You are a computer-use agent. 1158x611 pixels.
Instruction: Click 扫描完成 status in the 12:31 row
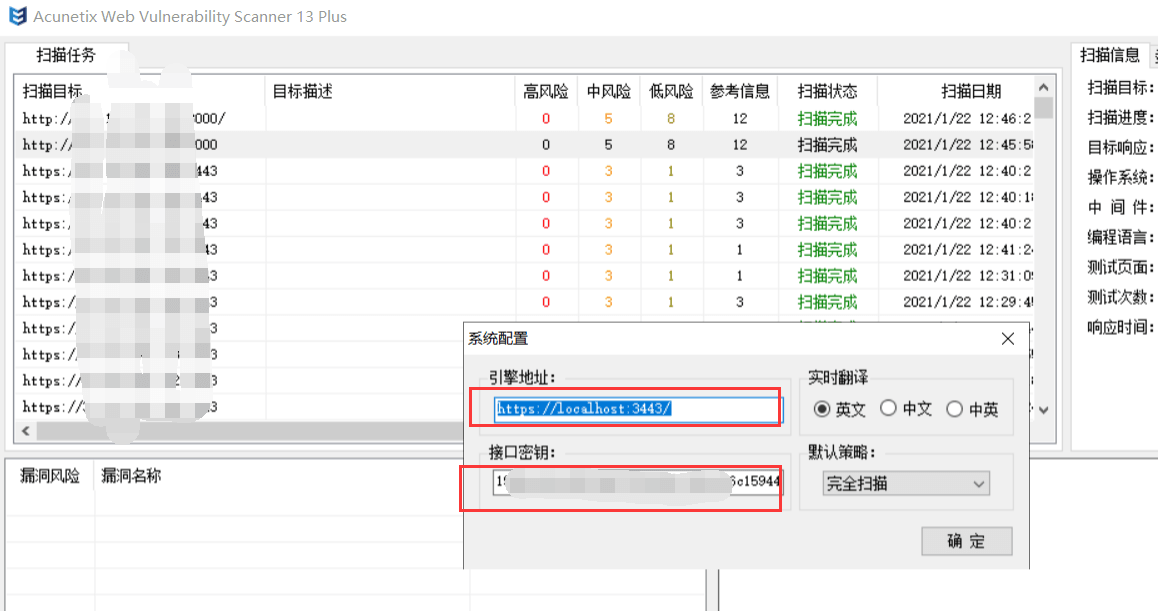pos(827,276)
